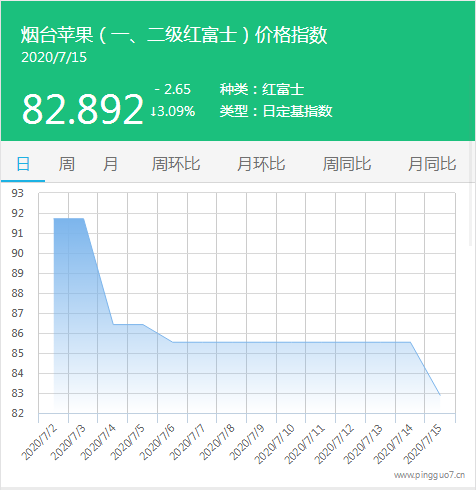This screenshot has width=476, height=490.
Task: Click the 2020/7/10 x-axis label
Action: [274, 444]
